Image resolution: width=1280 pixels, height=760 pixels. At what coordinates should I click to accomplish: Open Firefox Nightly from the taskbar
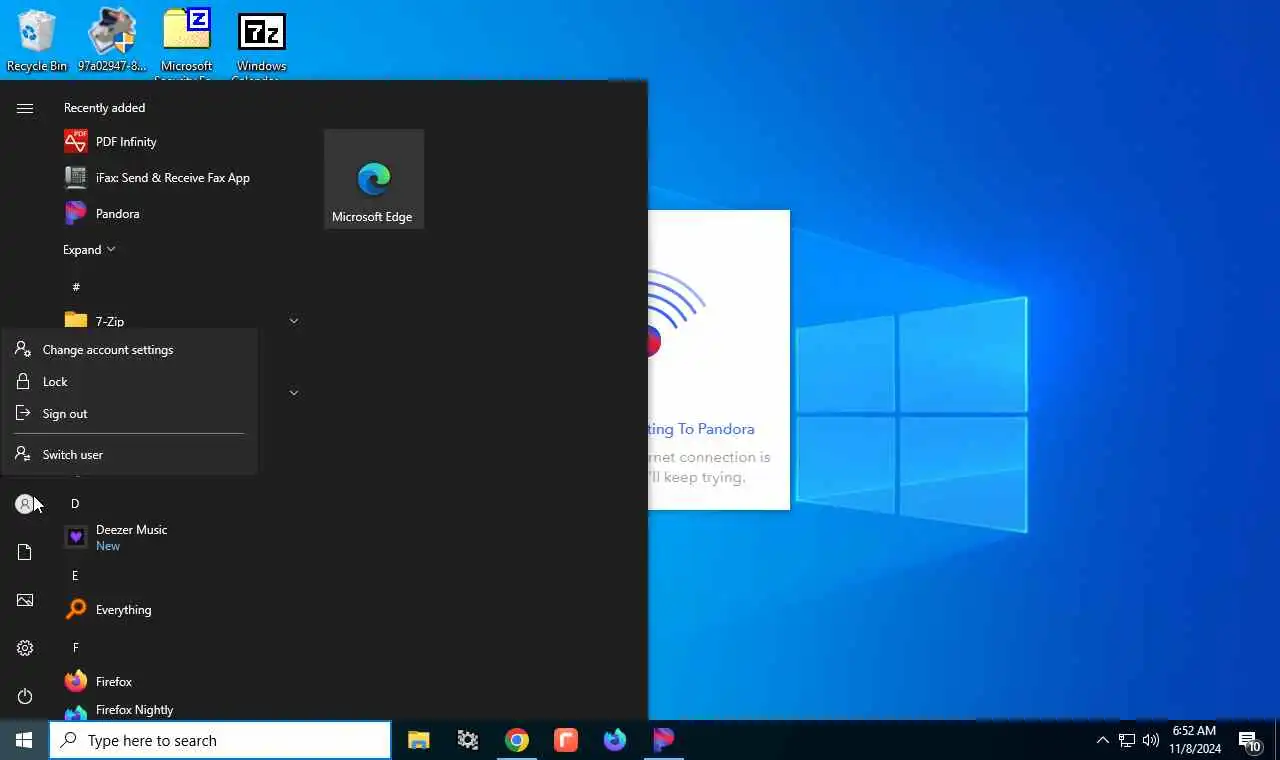click(615, 740)
